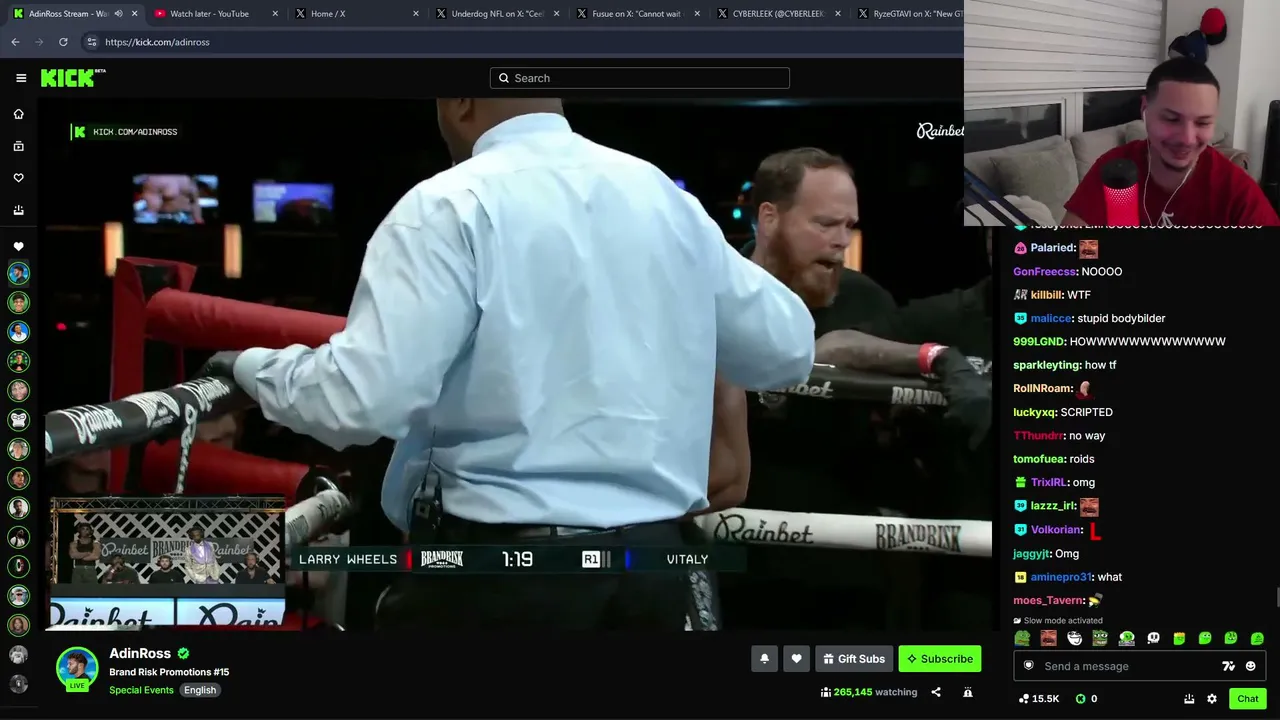Click the chat identity shield icon
1280x720 pixels.
pos(1028,666)
